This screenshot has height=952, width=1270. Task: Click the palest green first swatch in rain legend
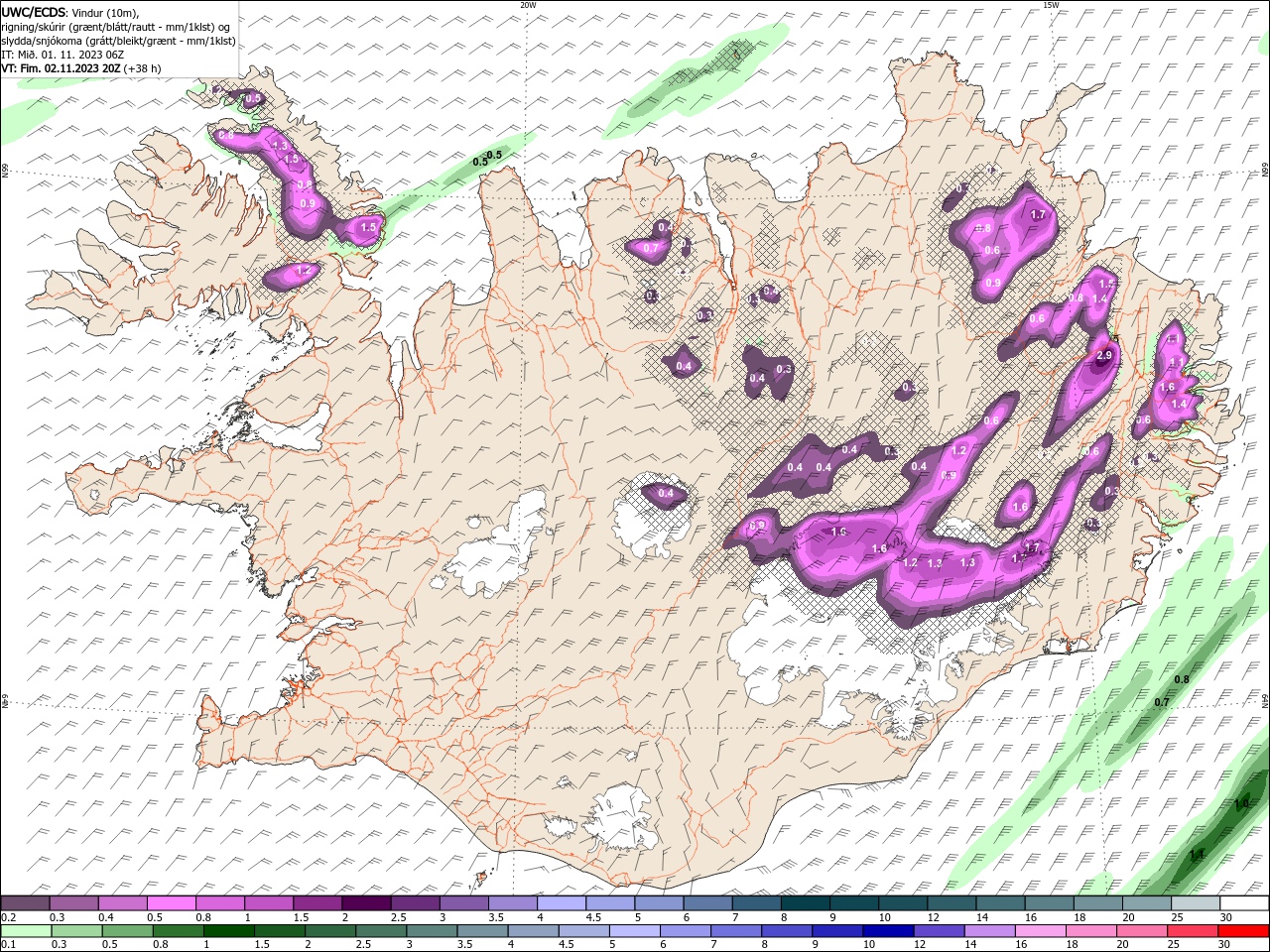(x=26, y=931)
